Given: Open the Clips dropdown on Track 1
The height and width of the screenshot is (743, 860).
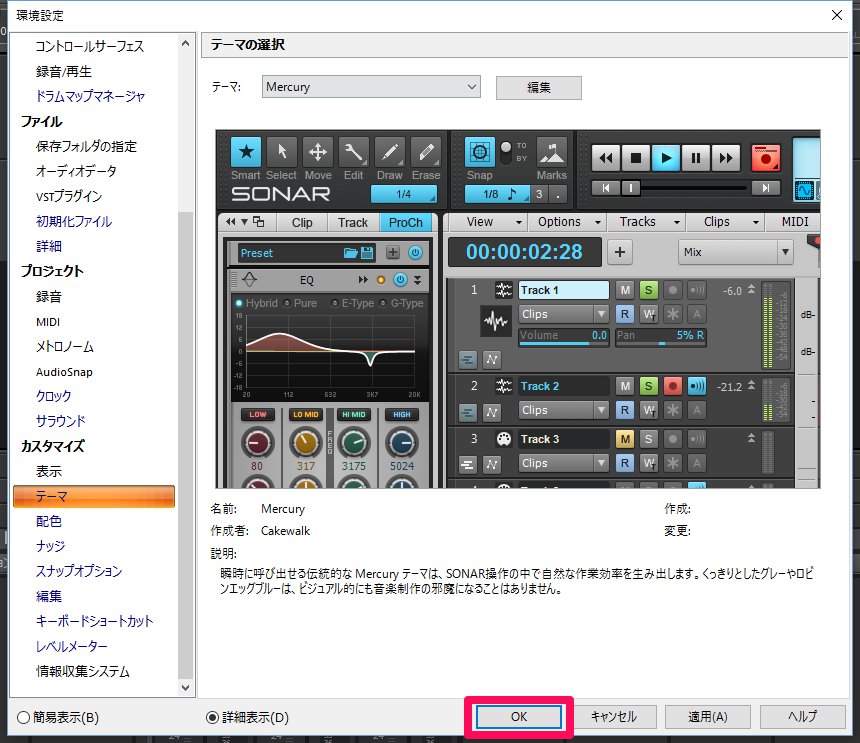Looking at the screenshot, I should click(x=563, y=314).
